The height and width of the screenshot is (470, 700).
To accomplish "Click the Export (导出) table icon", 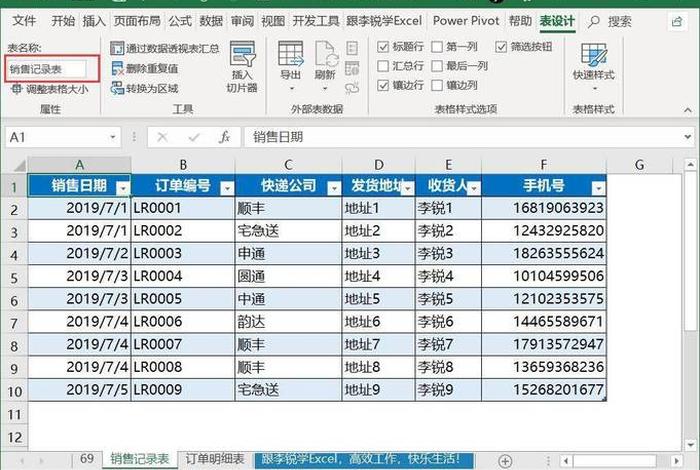I will click(290, 60).
